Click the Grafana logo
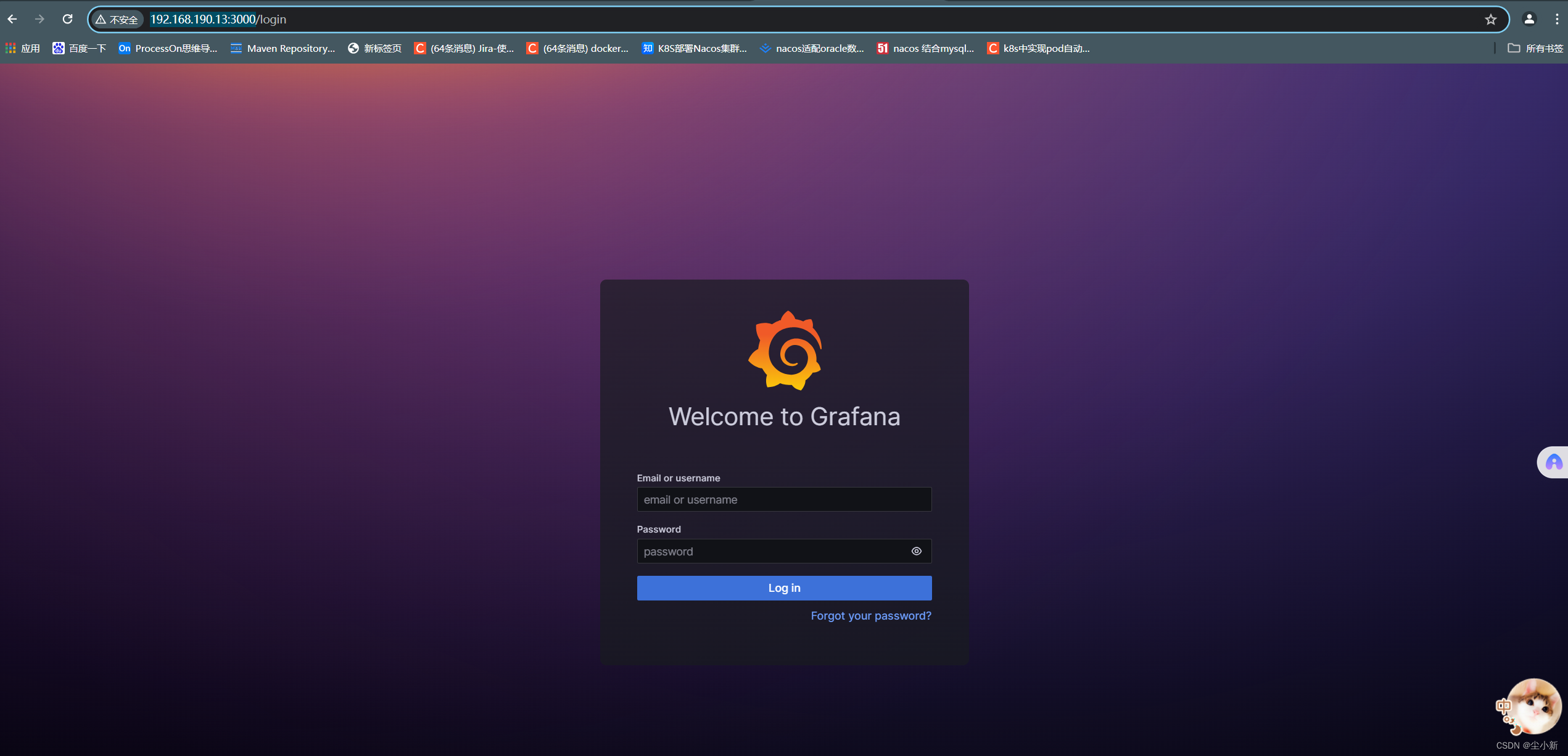Viewport: 1568px width, 756px height. click(x=785, y=350)
